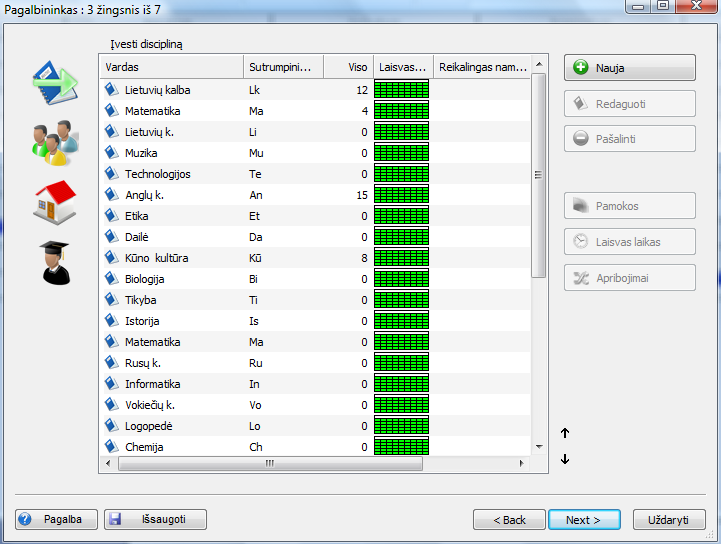Go back with the Back button
721x544 pixels.
[x=509, y=520]
